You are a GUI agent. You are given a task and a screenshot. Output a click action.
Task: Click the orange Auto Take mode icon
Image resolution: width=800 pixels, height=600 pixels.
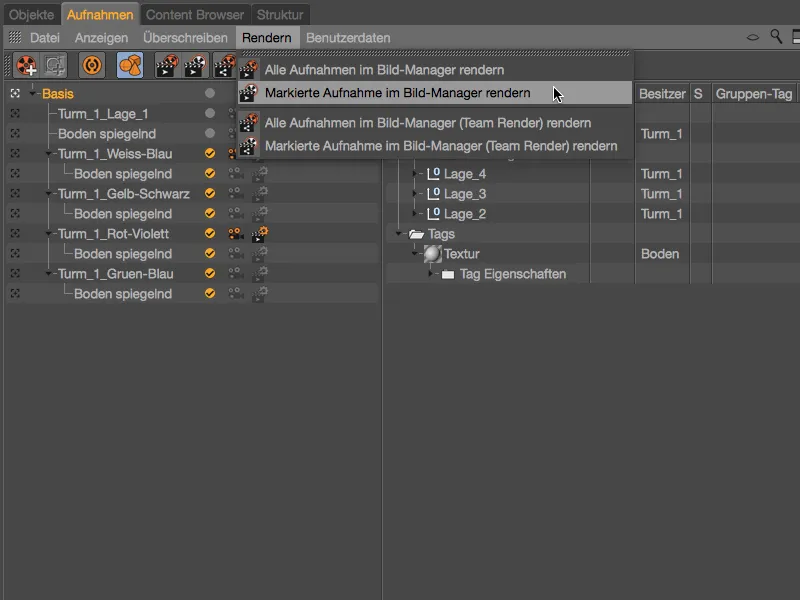(x=92, y=65)
